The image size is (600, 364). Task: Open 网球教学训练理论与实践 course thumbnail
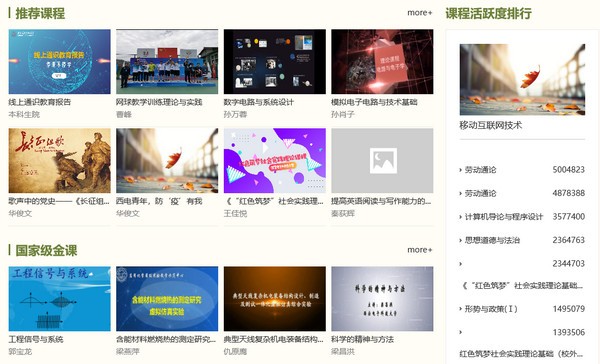tap(167, 62)
